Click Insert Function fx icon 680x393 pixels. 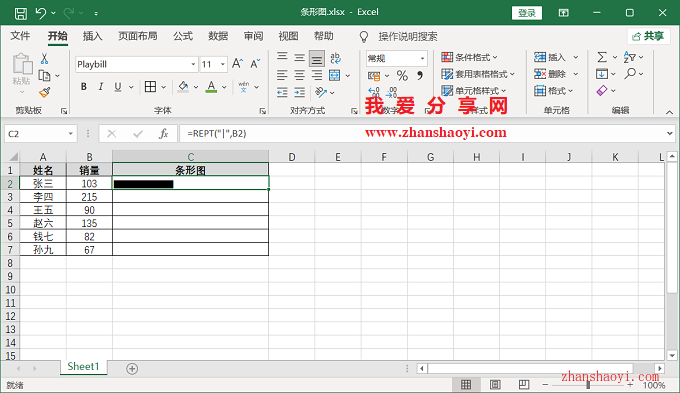[x=163, y=134]
